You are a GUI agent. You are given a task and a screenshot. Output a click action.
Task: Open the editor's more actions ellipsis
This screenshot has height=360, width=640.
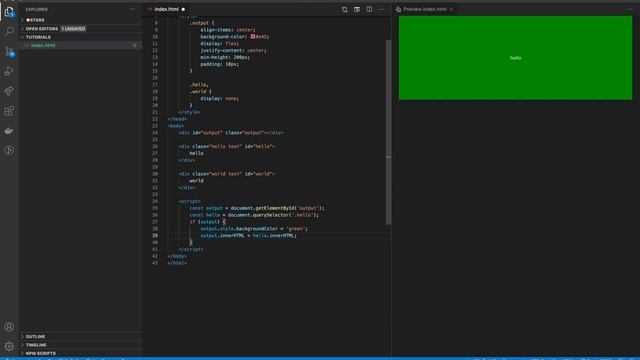[381, 9]
